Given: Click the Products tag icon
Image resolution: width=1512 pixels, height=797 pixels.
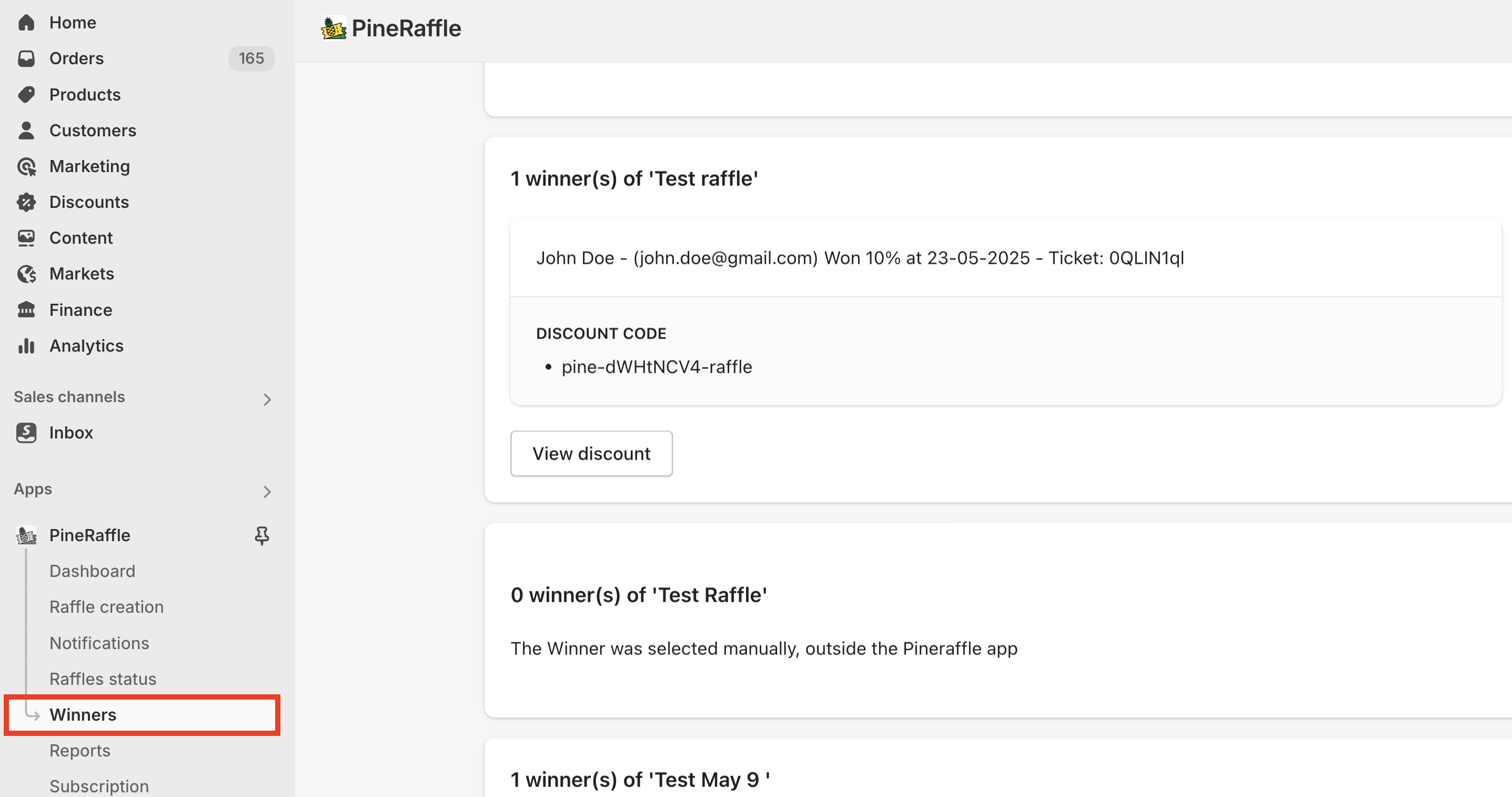Looking at the screenshot, I should point(26,94).
